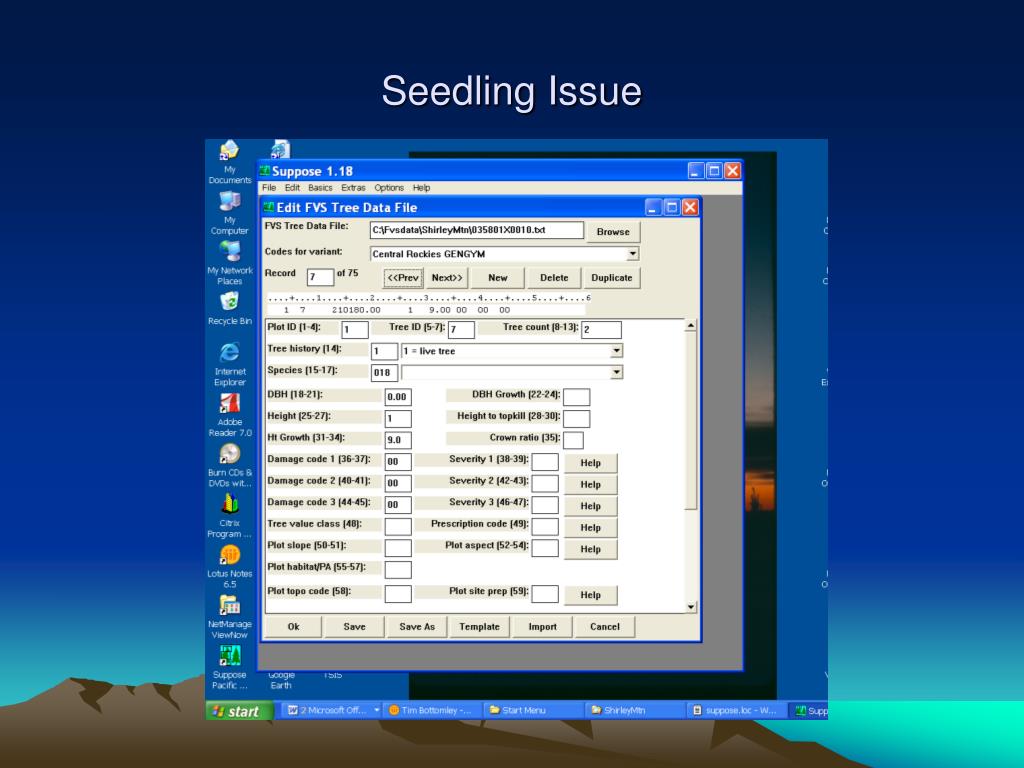This screenshot has width=1024, height=768.
Task: Switch to ShirleyMtn taskbar item
Action: (x=633, y=710)
